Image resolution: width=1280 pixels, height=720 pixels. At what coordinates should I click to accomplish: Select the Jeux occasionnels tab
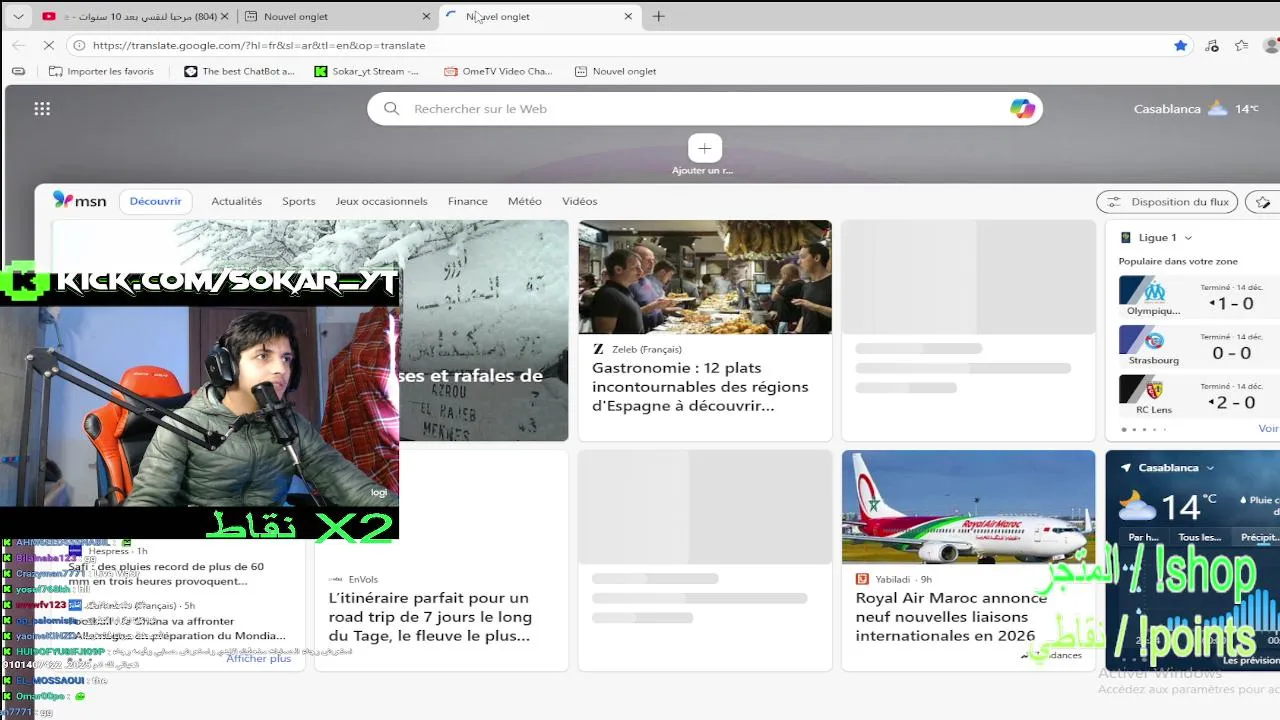[x=381, y=201]
